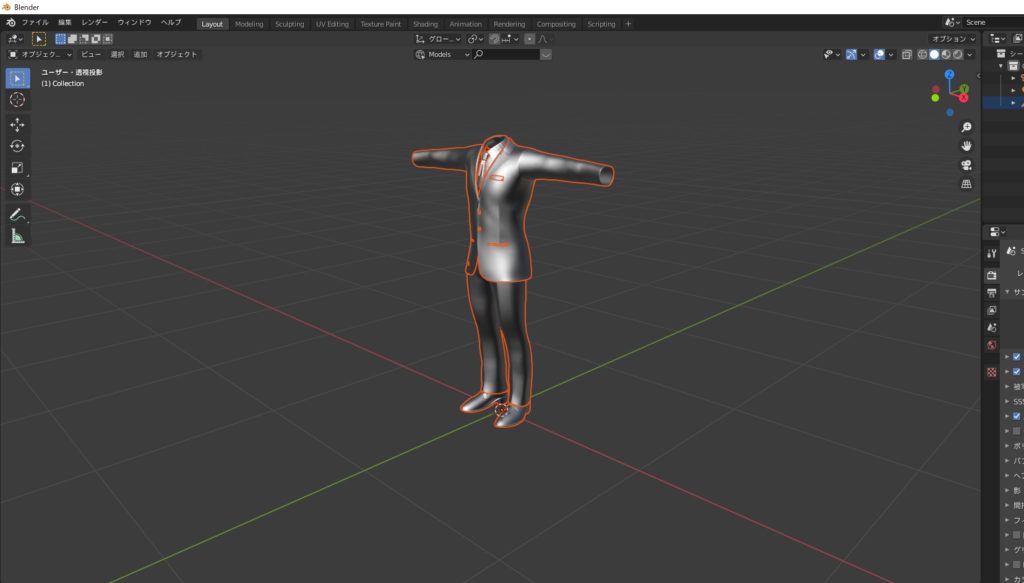Select the Scale tool
The width and height of the screenshot is (1024, 583).
pos(18,168)
